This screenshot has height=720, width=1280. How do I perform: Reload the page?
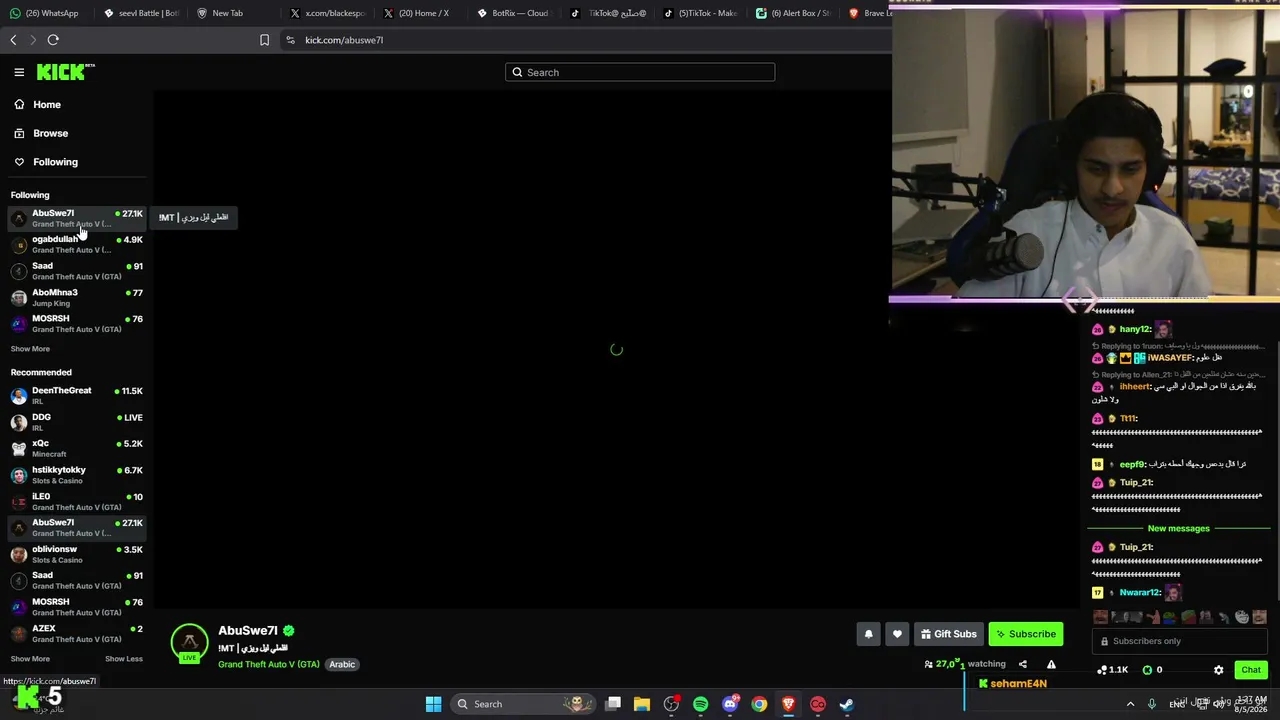(53, 40)
